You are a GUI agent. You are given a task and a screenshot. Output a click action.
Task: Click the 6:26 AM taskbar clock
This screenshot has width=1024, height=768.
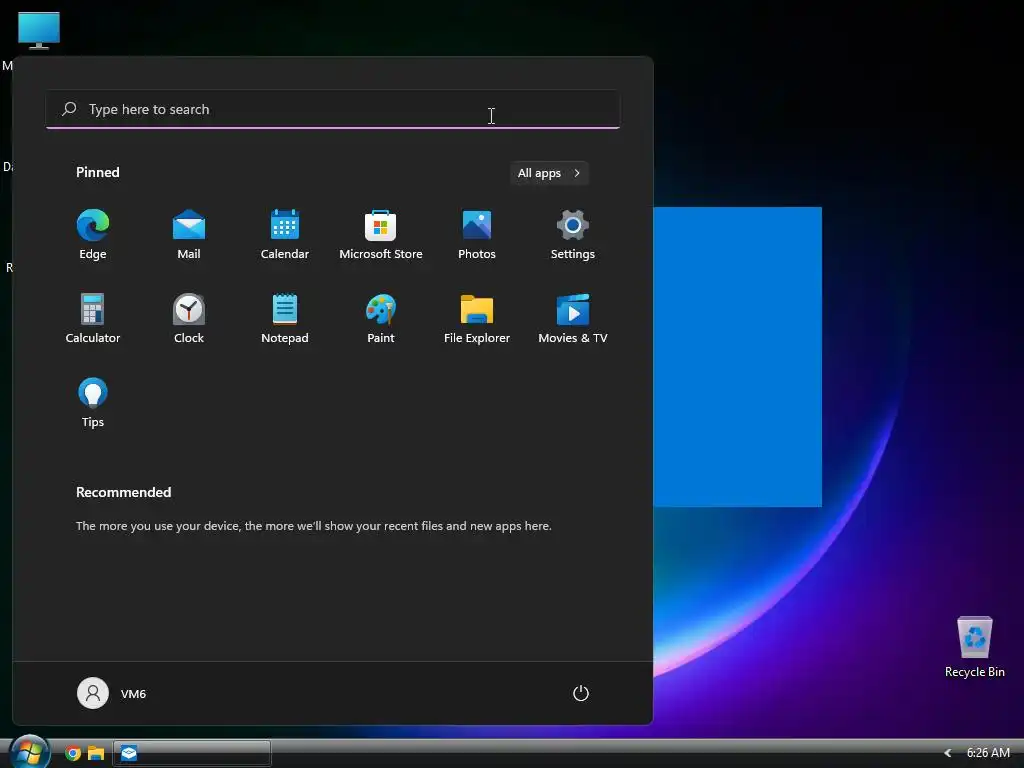(988, 753)
